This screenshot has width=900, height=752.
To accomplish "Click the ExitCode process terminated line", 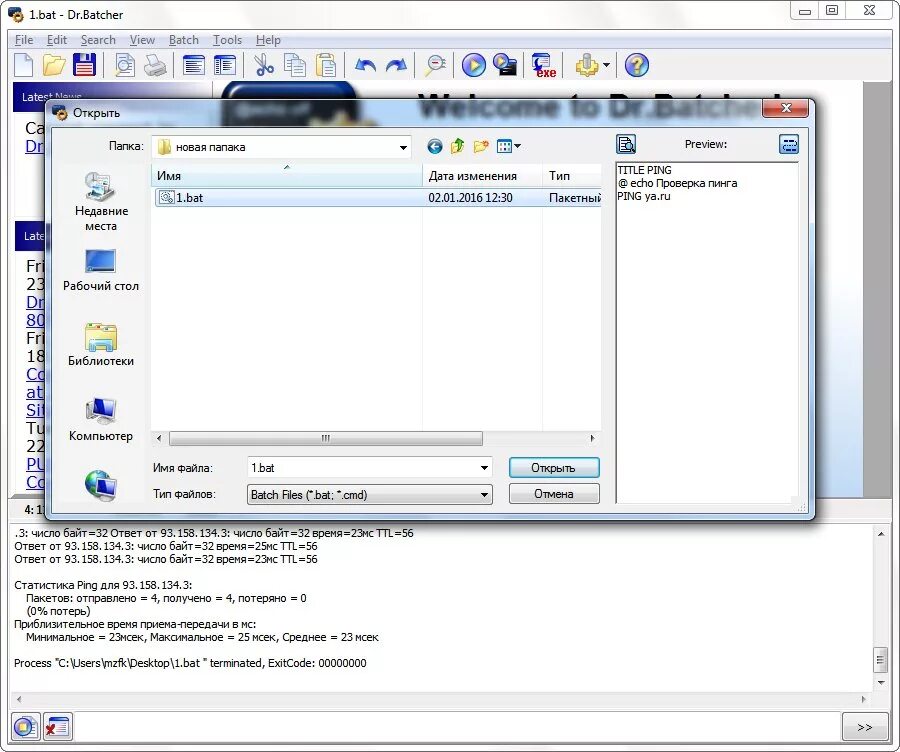I will click(x=190, y=663).
